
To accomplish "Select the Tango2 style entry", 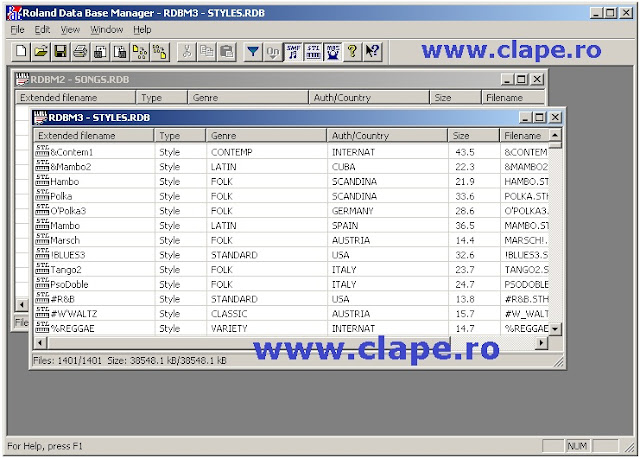I will coord(58,269).
